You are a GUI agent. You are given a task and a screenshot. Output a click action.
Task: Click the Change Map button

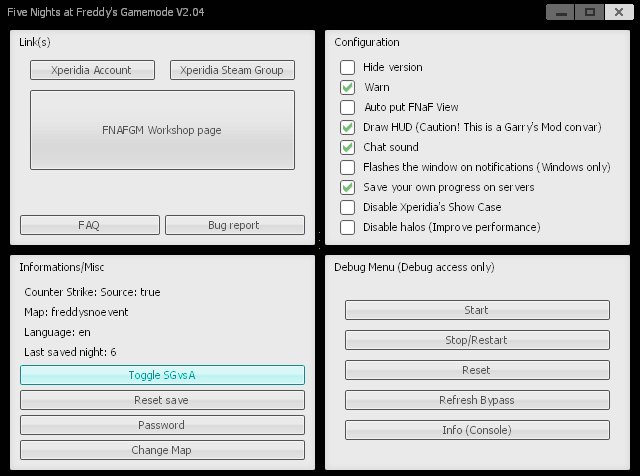click(162, 450)
